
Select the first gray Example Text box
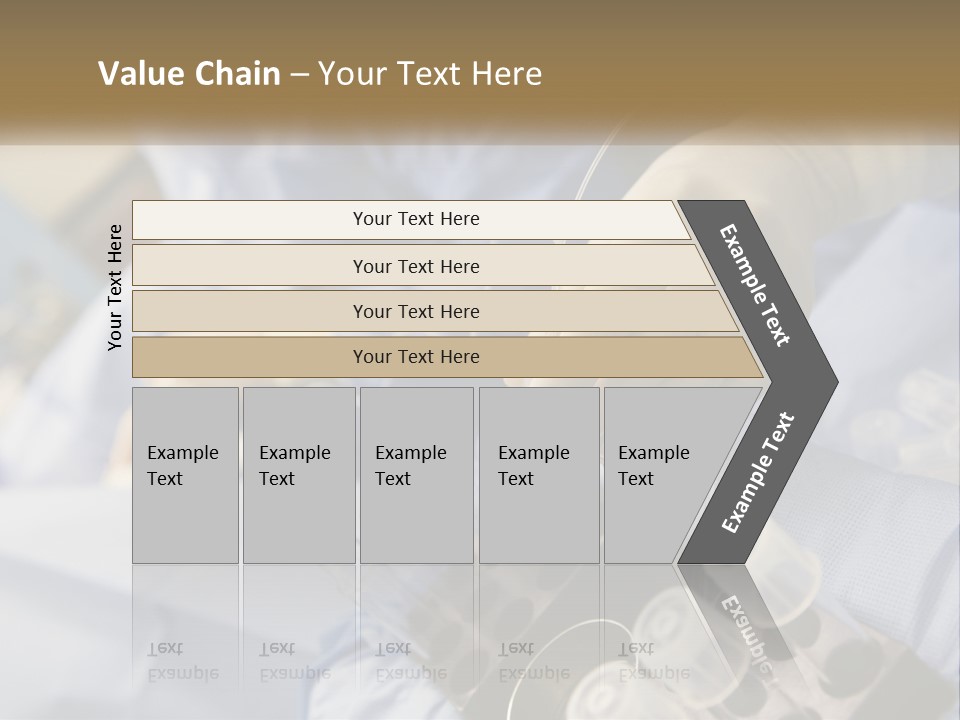pos(185,475)
